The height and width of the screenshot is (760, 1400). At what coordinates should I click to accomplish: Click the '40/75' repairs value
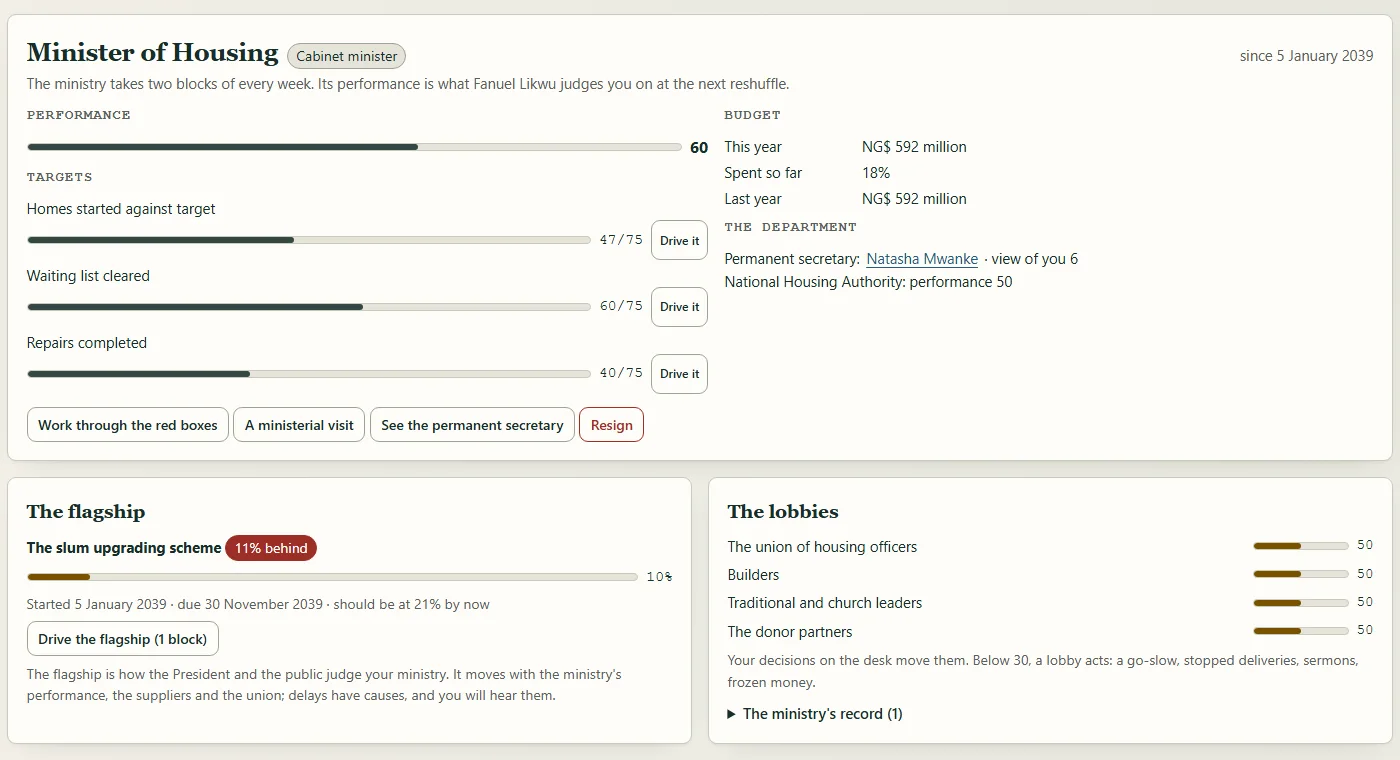coord(621,374)
